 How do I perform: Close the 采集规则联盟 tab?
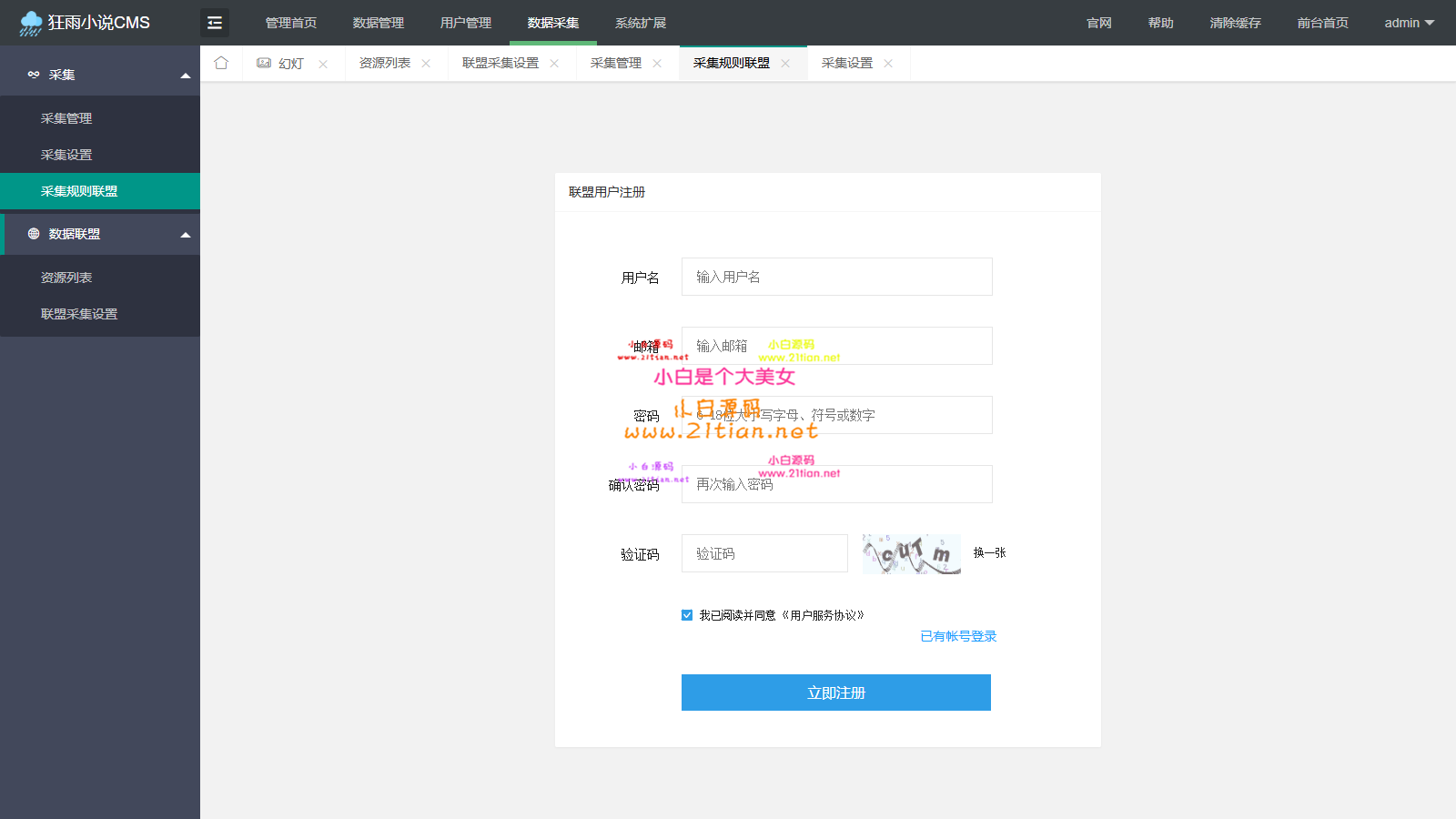pyautogui.click(x=785, y=64)
